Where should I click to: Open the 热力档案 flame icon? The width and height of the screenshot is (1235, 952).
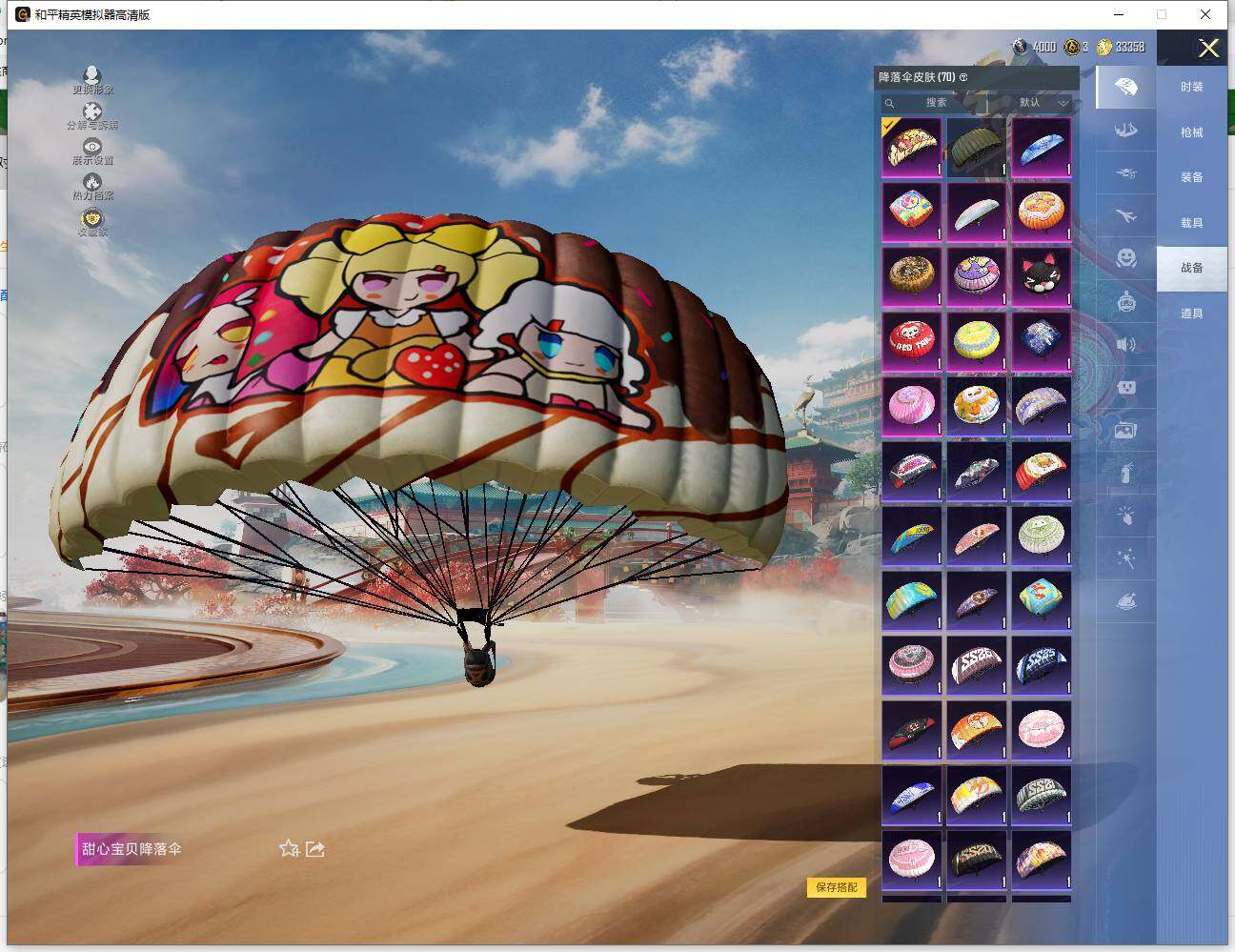pos(92,182)
